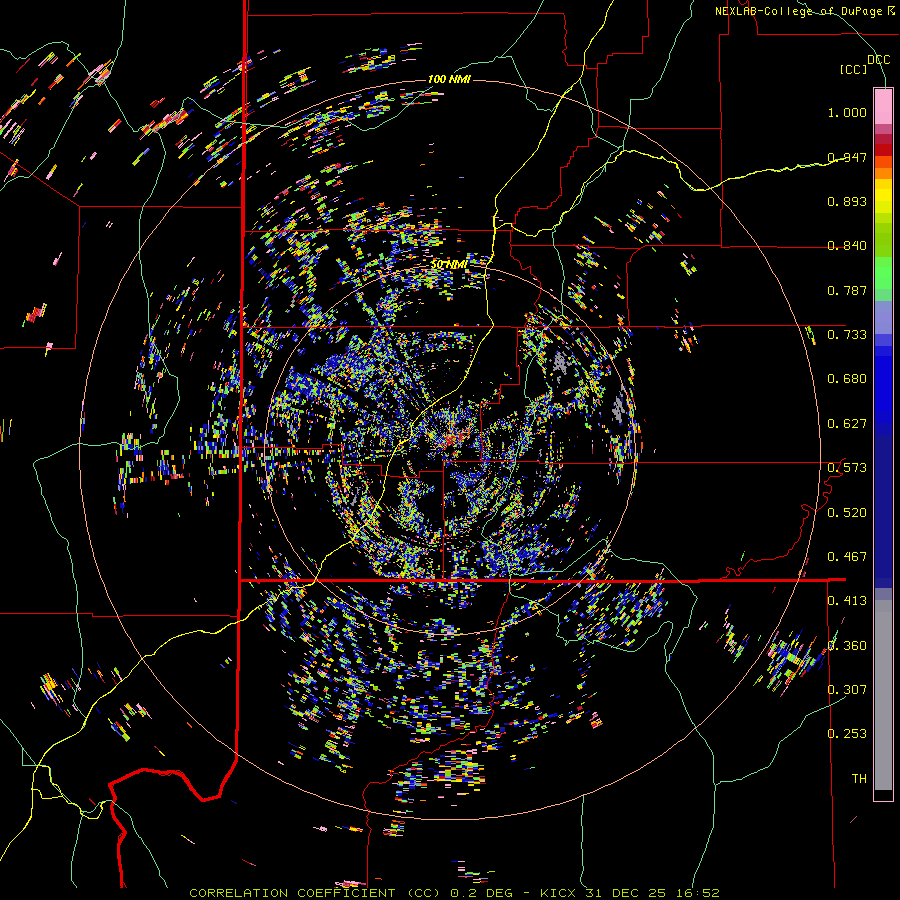Click the TH threshold label

coord(859,779)
